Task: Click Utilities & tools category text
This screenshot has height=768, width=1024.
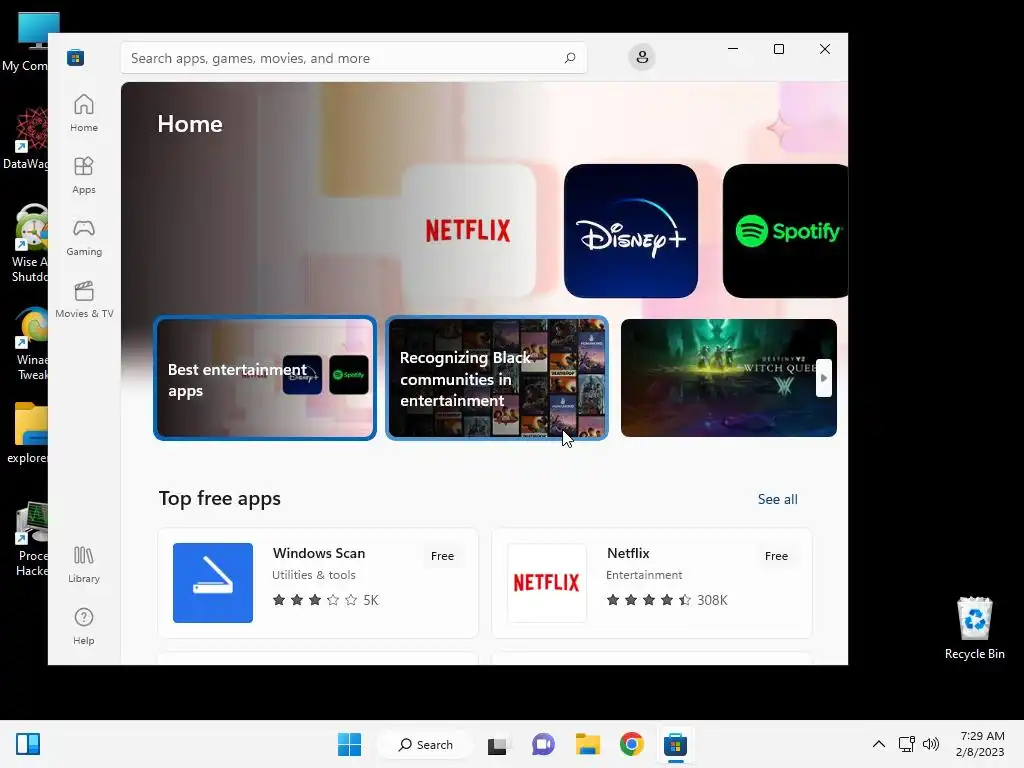Action: coord(313,575)
